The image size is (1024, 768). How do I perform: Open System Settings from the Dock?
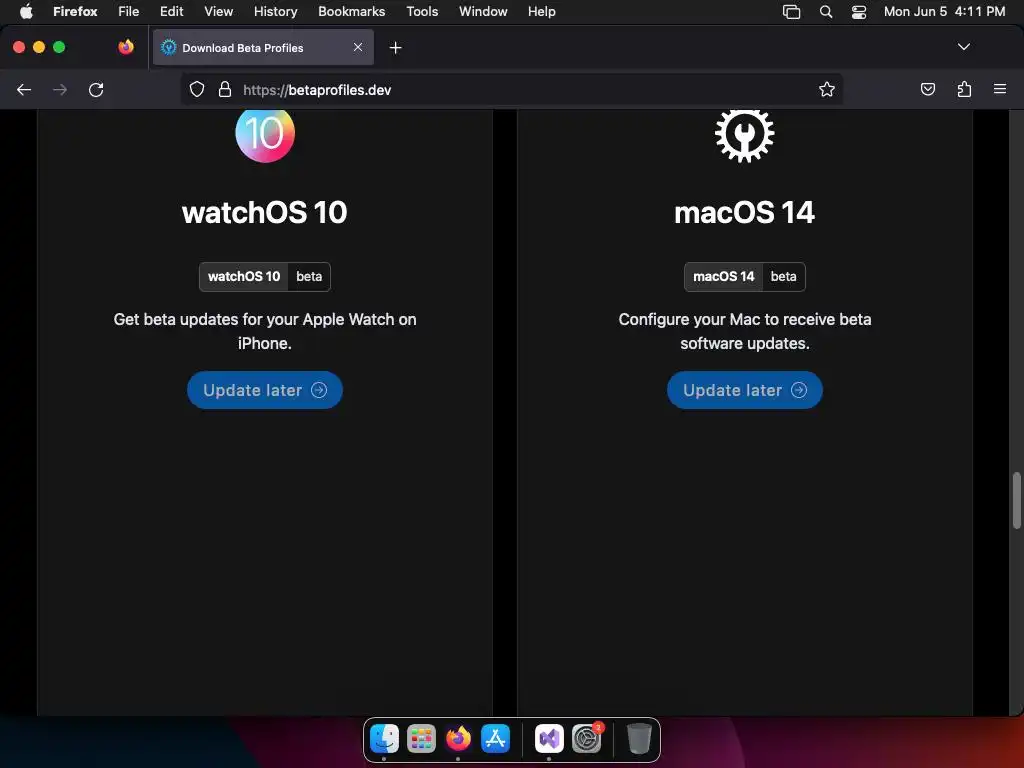(x=586, y=739)
